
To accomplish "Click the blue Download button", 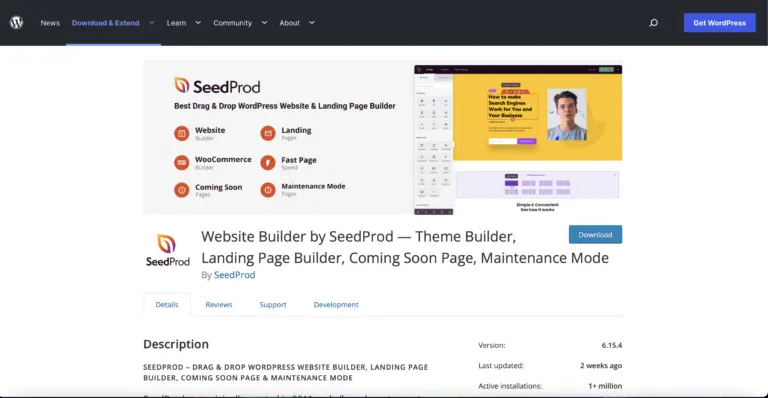I will click(595, 234).
